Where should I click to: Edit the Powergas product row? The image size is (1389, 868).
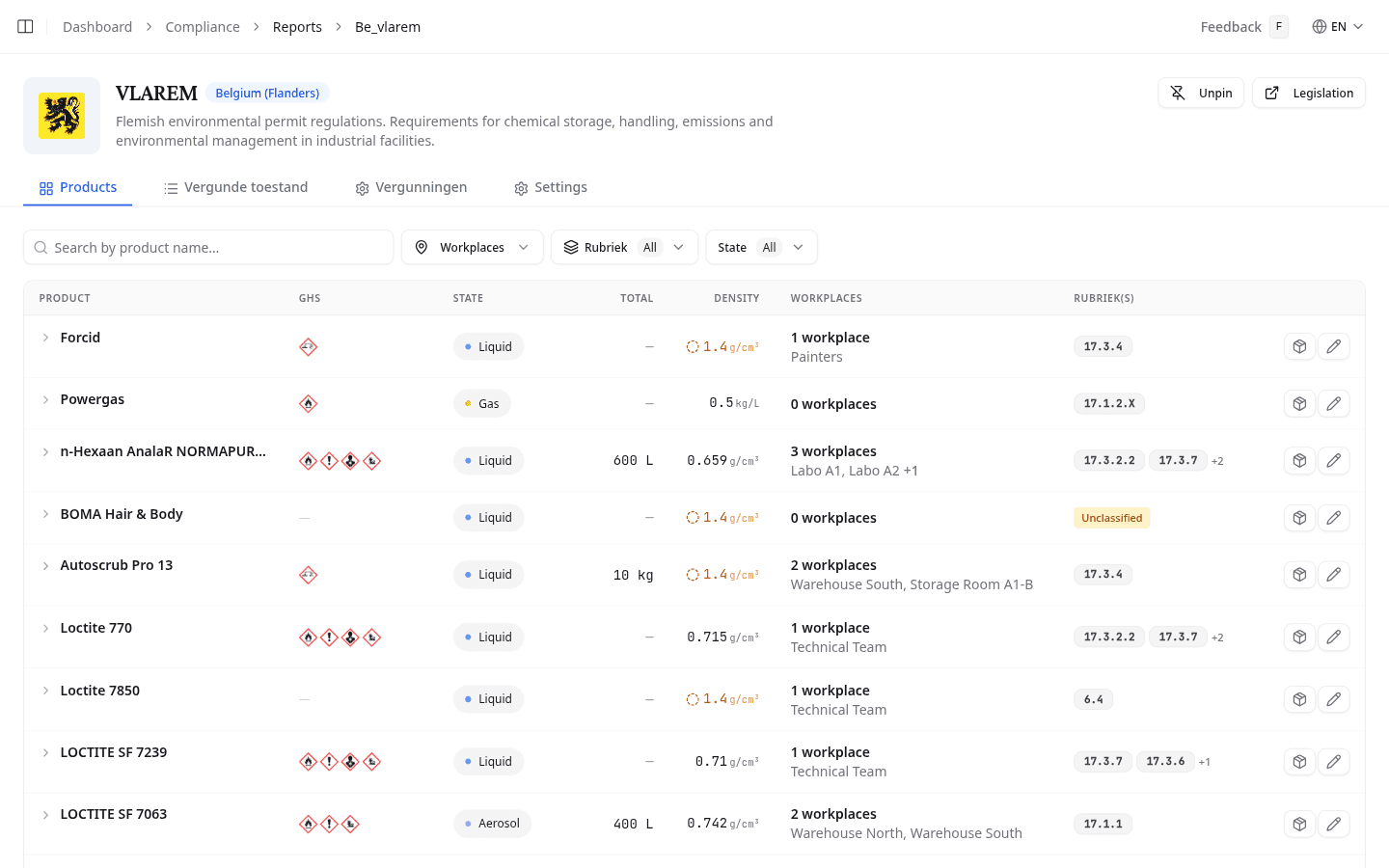click(x=1333, y=403)
